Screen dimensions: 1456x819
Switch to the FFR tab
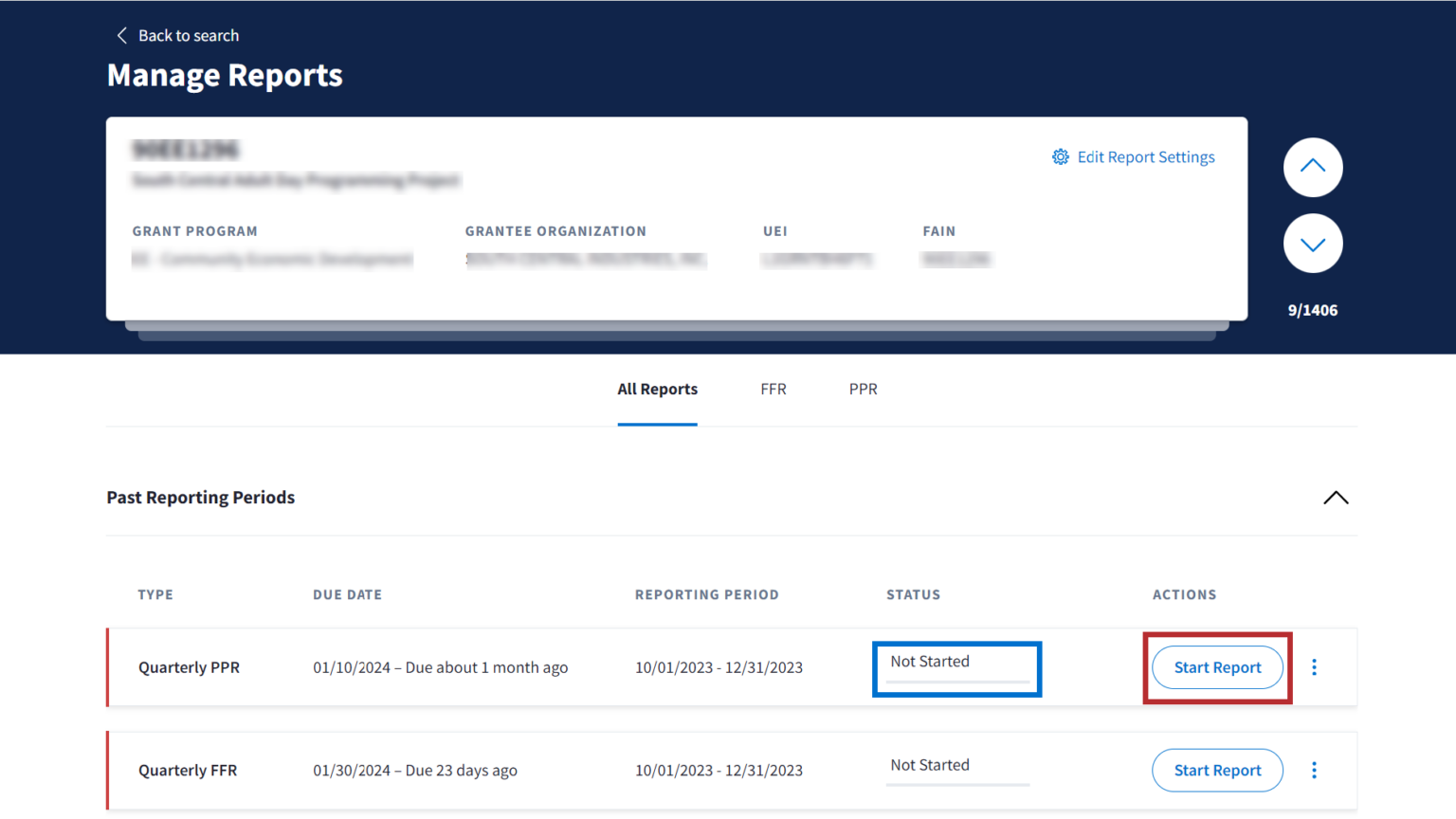point(773,390)
